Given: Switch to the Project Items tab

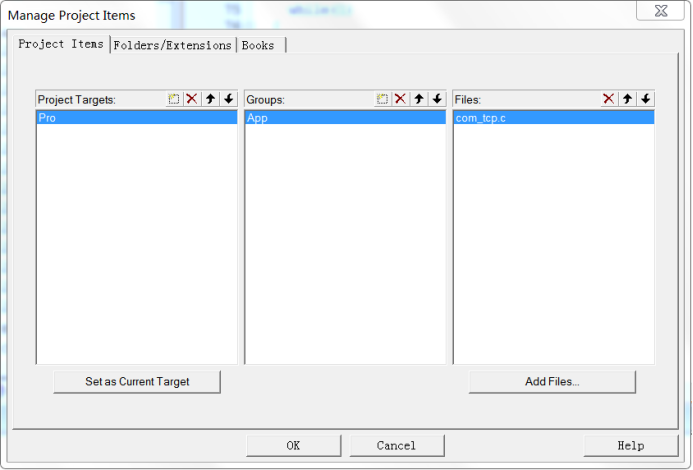Looking at the screenshot, I should point(61,44).
